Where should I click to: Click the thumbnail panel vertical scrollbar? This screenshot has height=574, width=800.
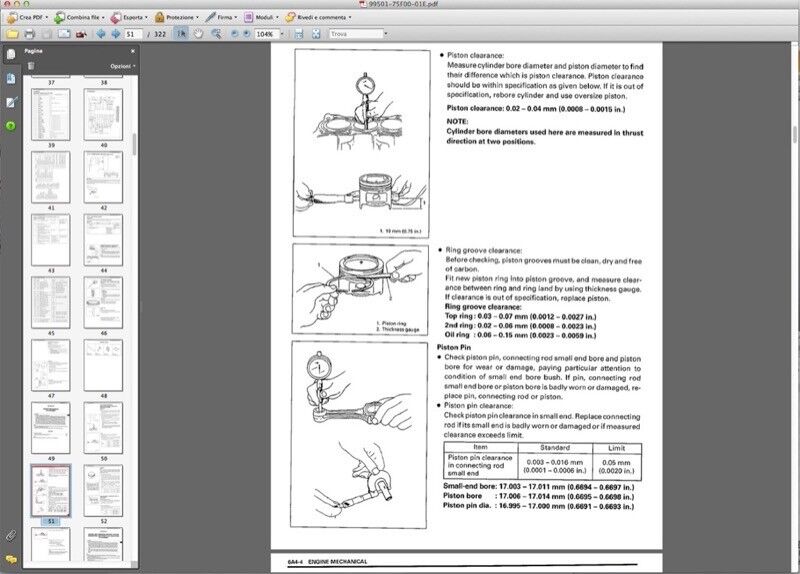(x=135, y=140)
